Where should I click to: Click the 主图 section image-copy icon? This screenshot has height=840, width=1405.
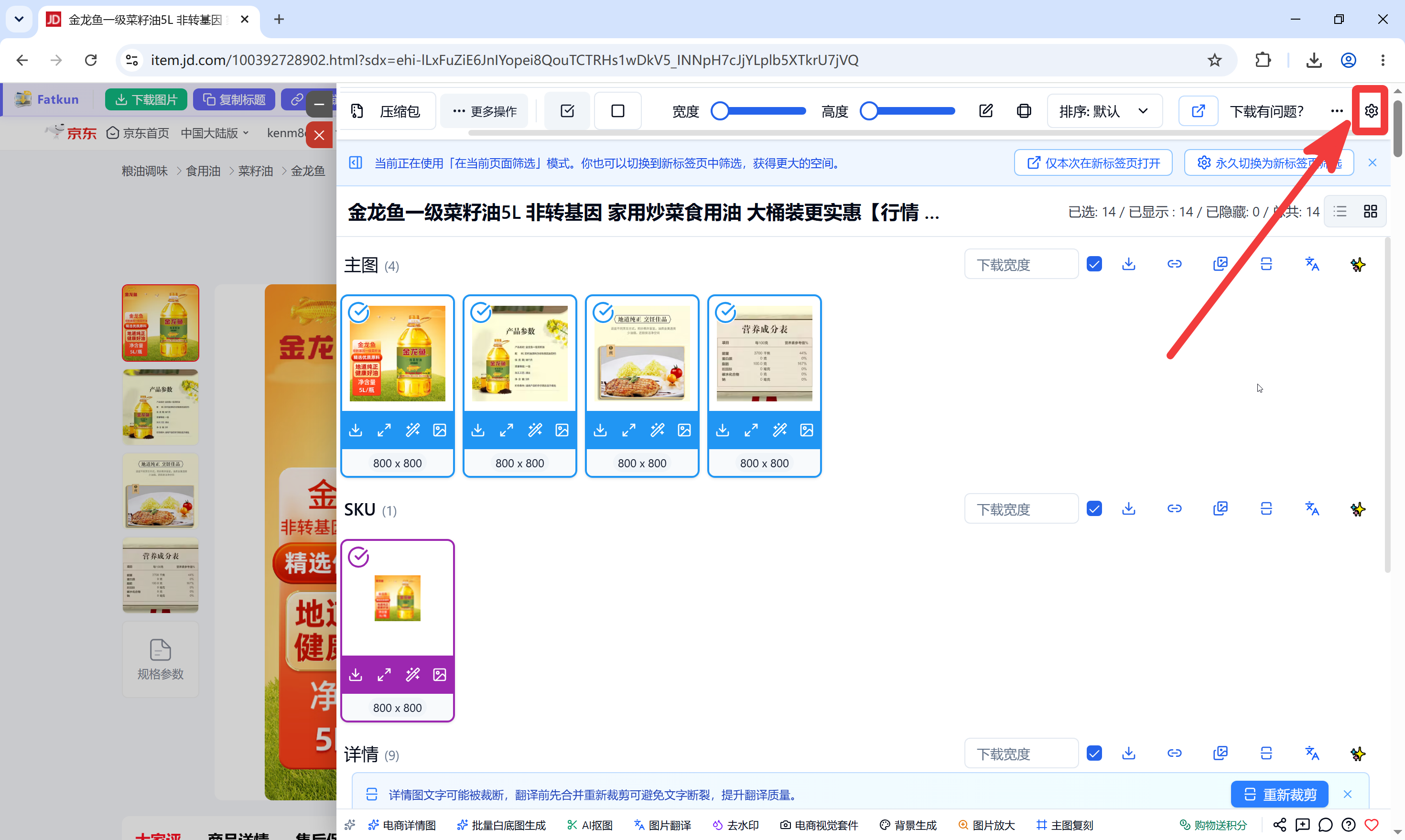1220,264
